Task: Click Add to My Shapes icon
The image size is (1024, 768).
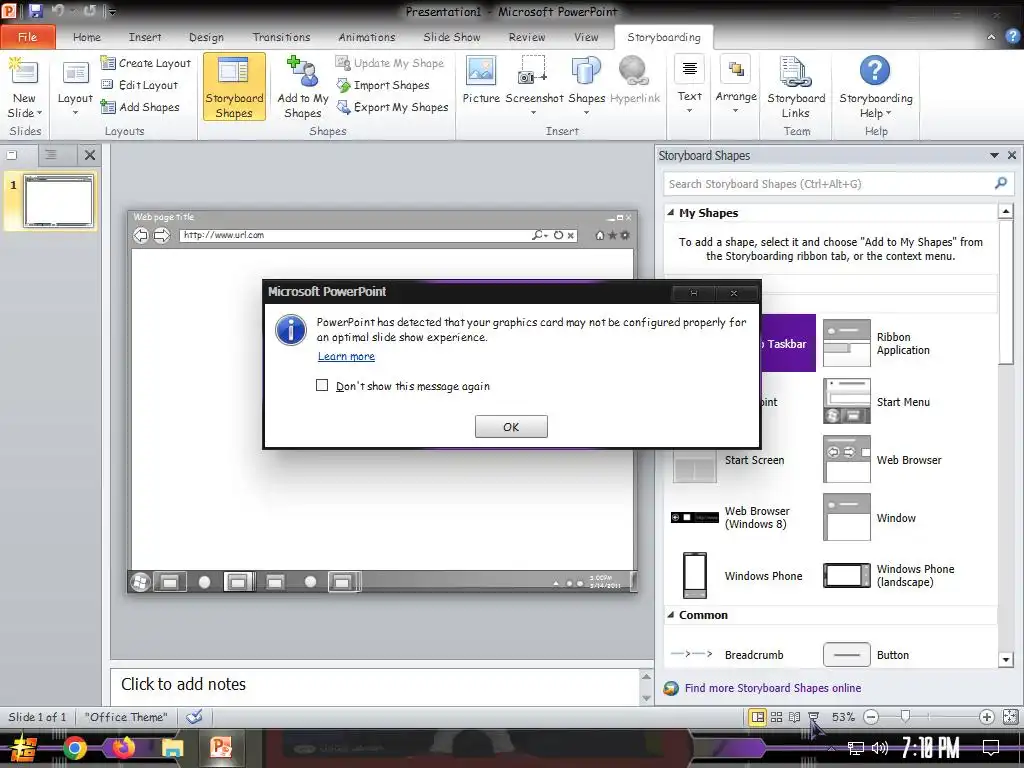Action: click(302, 71)
